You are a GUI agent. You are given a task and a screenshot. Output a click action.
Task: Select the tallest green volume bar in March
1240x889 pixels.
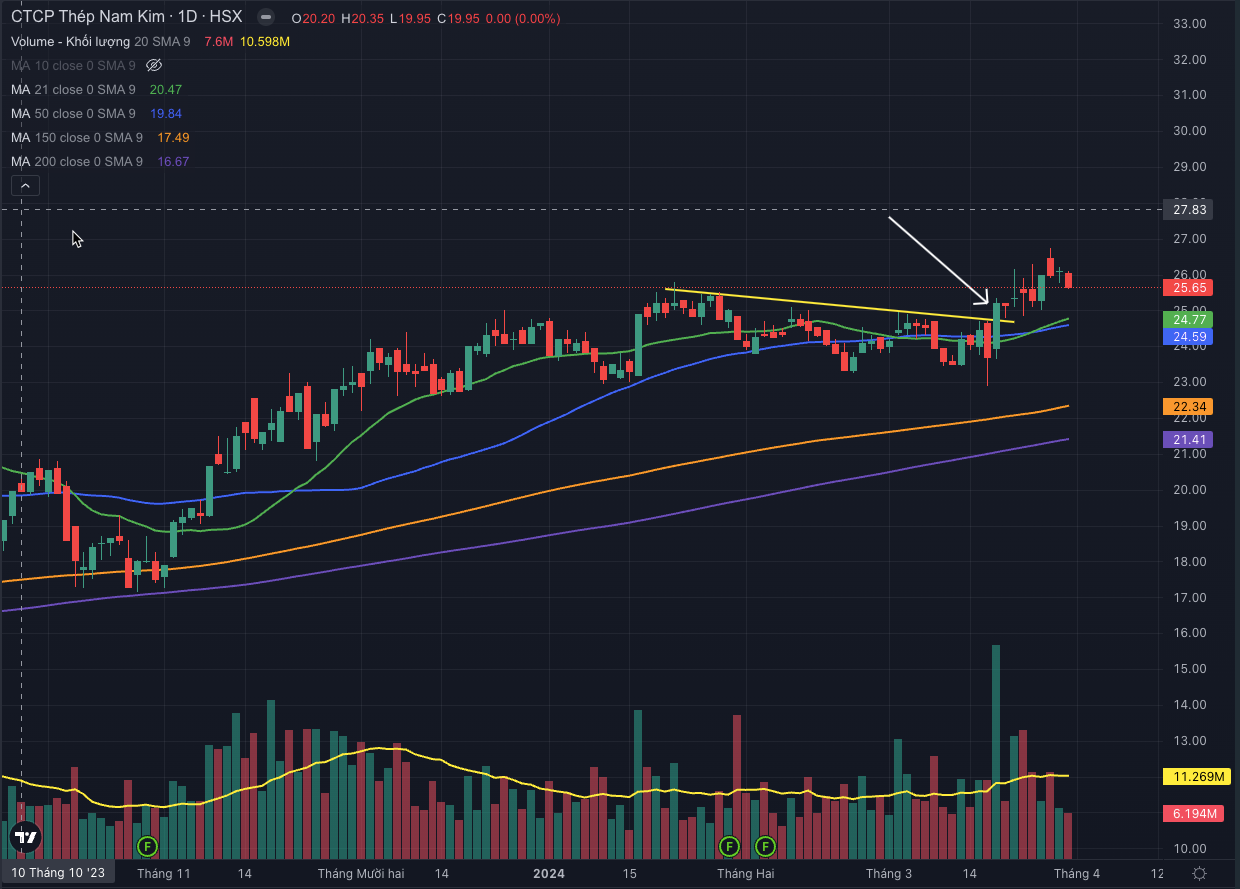tap(996, 752)
